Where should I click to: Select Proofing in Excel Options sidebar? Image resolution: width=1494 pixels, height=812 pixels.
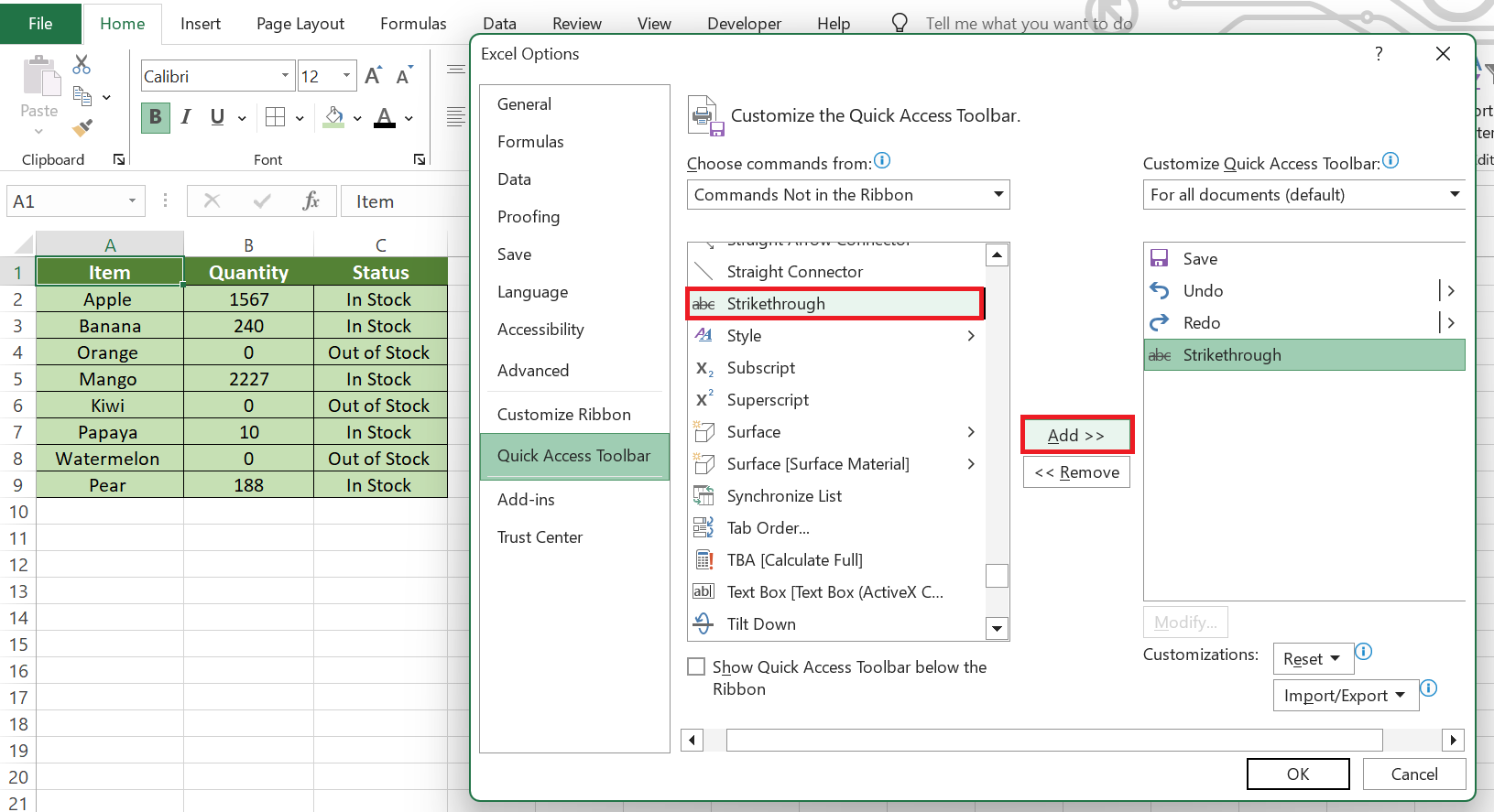click(574, 217)
